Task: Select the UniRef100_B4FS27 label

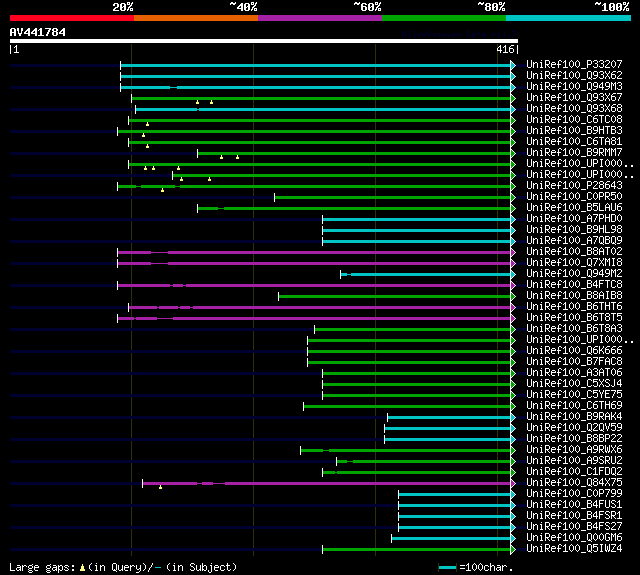Action: [574, 527]
